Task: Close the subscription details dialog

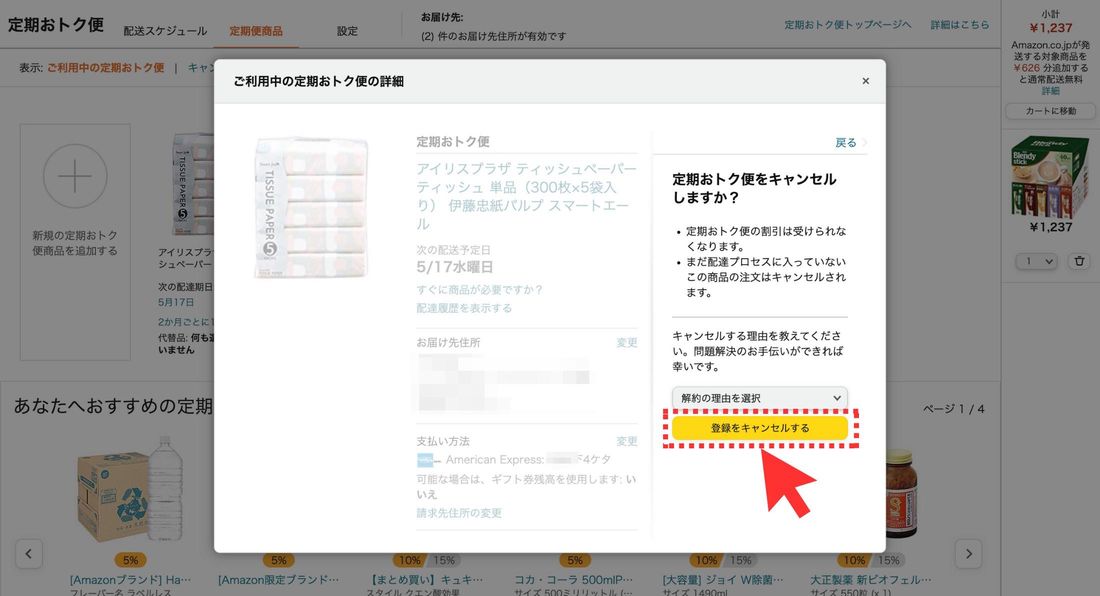Action: pyautogui.click(x=865, y=81)
